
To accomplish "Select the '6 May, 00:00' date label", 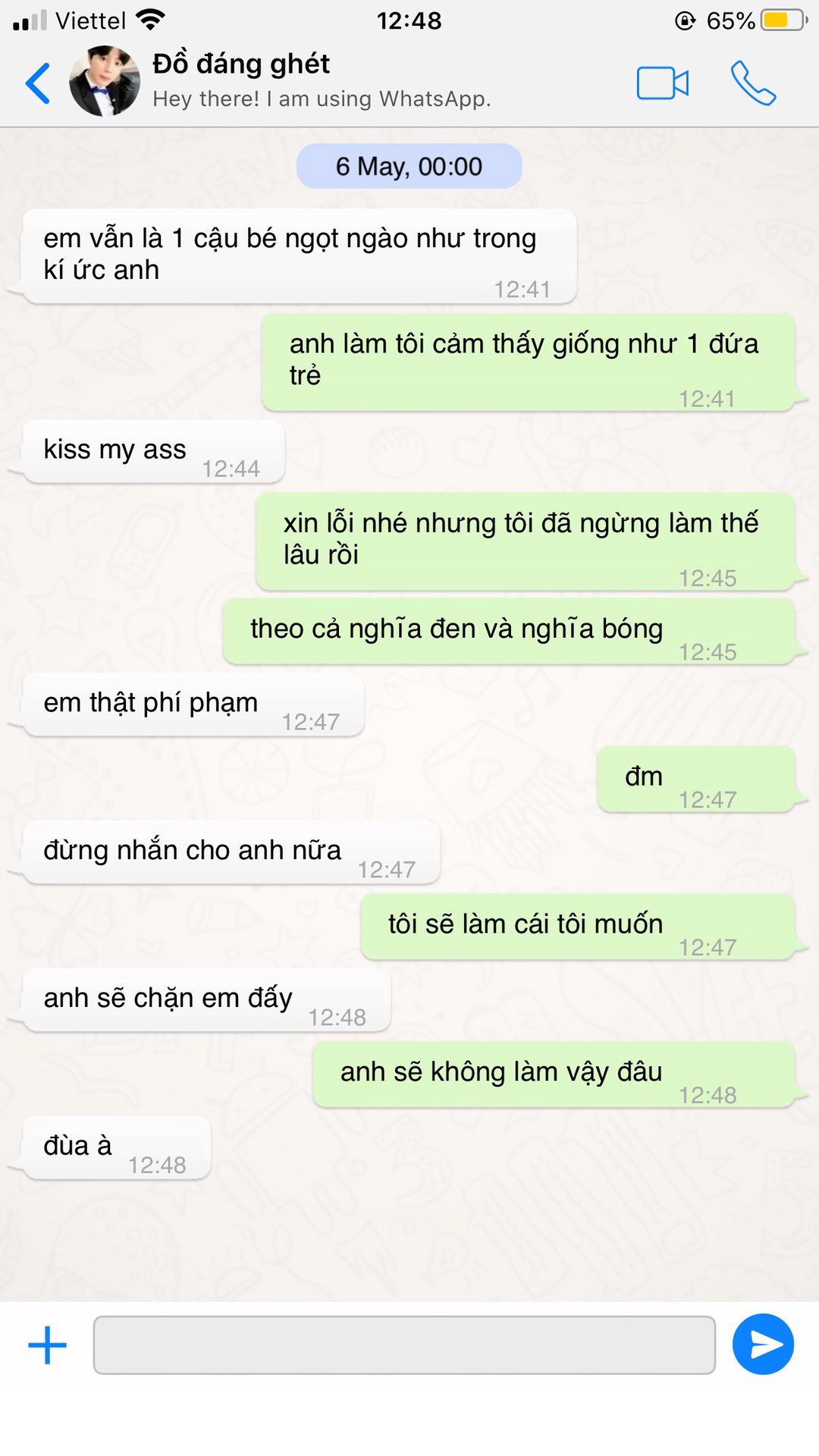I will pyautogui.click(x=409, y=166).
